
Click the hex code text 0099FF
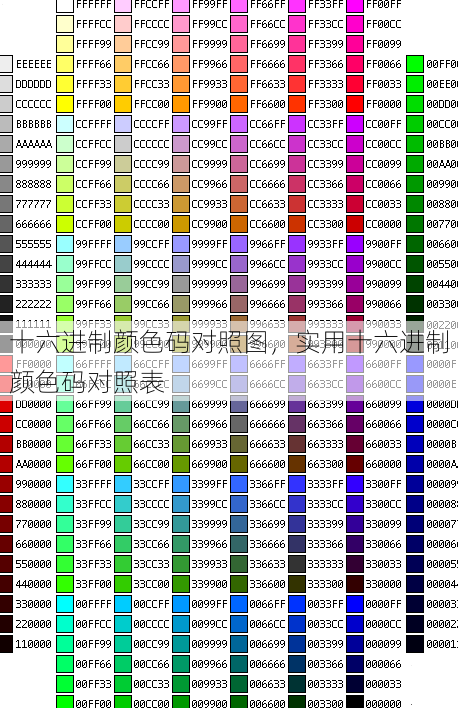click(210, 604)
